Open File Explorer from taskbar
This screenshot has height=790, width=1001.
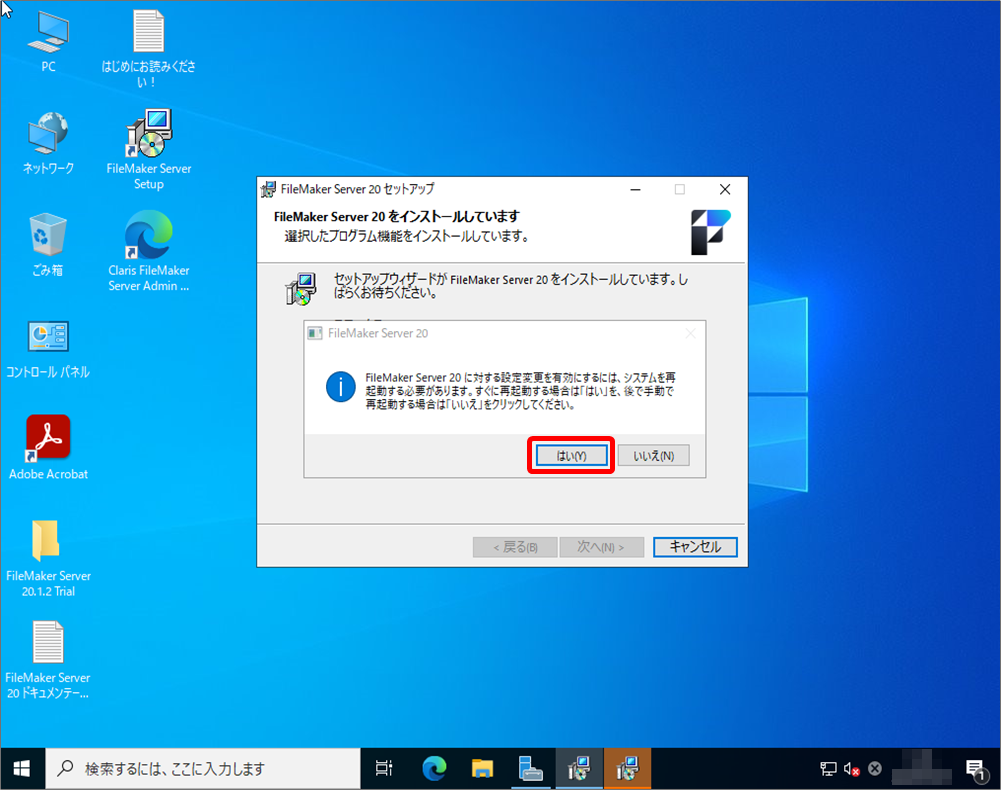tap(482, 769)
